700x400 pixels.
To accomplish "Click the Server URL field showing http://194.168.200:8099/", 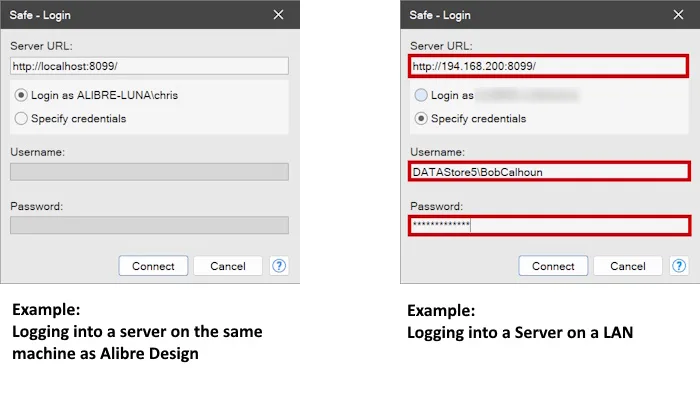I will click(x=549, y=66).
